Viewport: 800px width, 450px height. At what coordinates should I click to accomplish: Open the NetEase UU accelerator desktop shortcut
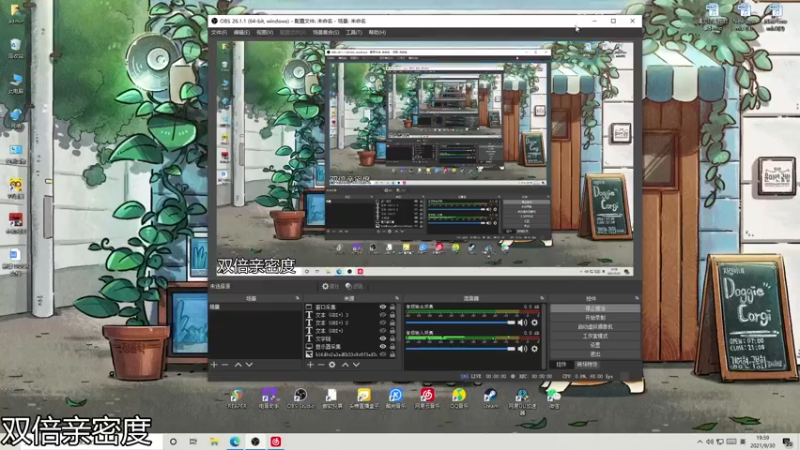pyautogui.click(x=522, y=401)
